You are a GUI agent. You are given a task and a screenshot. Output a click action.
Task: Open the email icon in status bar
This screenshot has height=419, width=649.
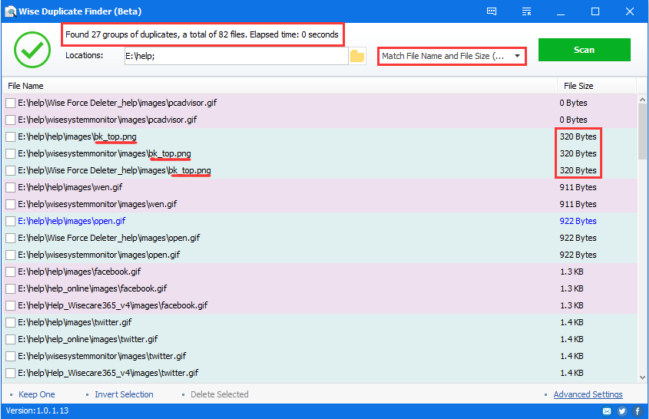[x=606, y=411]
